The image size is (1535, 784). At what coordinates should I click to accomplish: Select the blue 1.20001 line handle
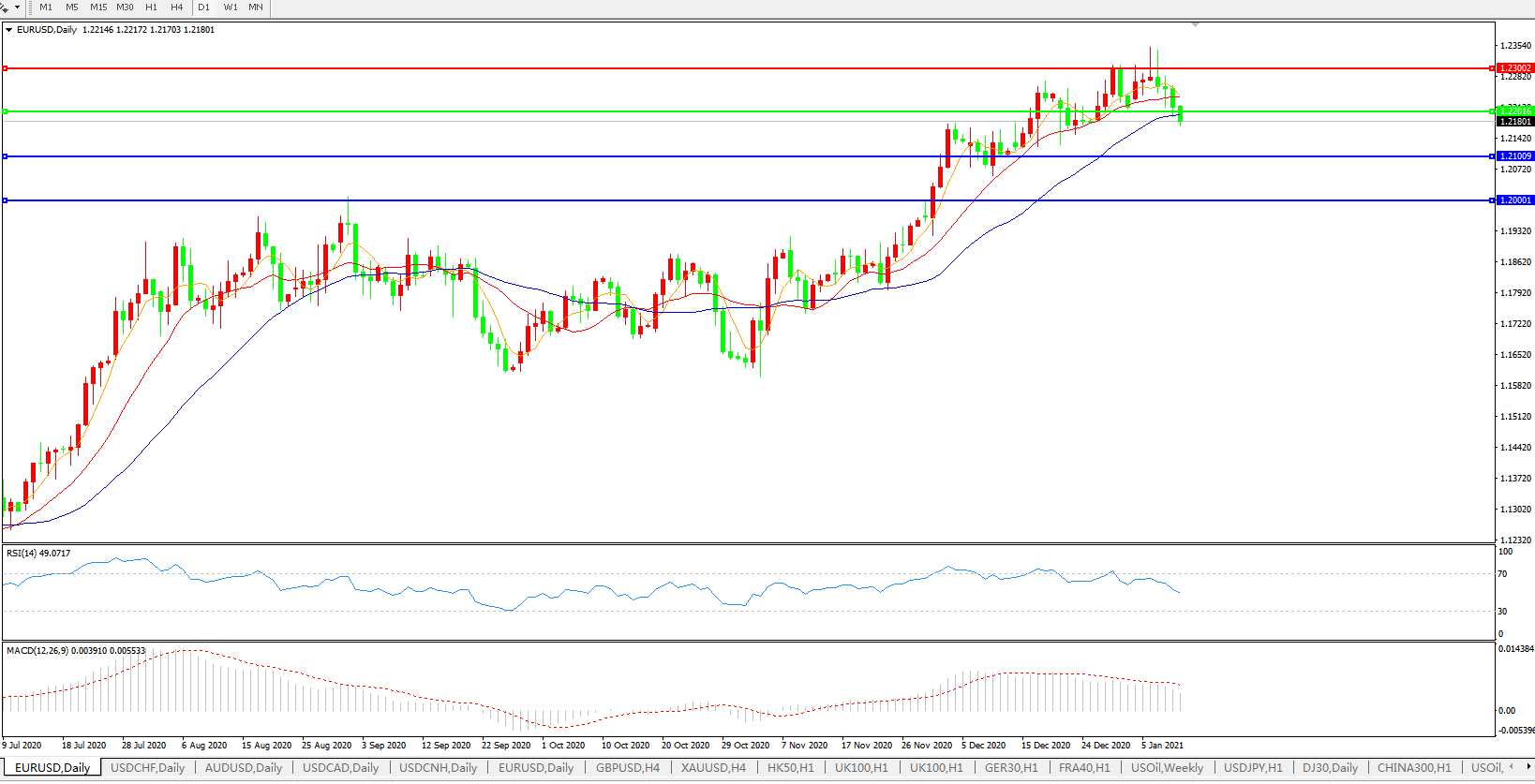(x=6, y=200)
